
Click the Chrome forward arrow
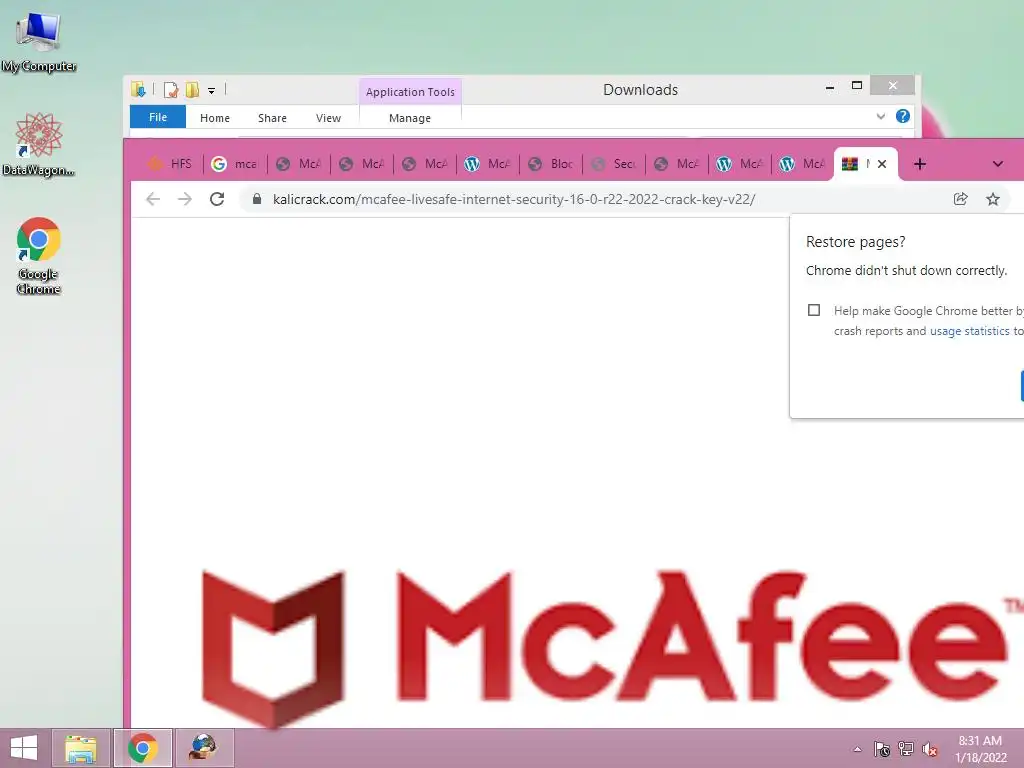point(185,199)
